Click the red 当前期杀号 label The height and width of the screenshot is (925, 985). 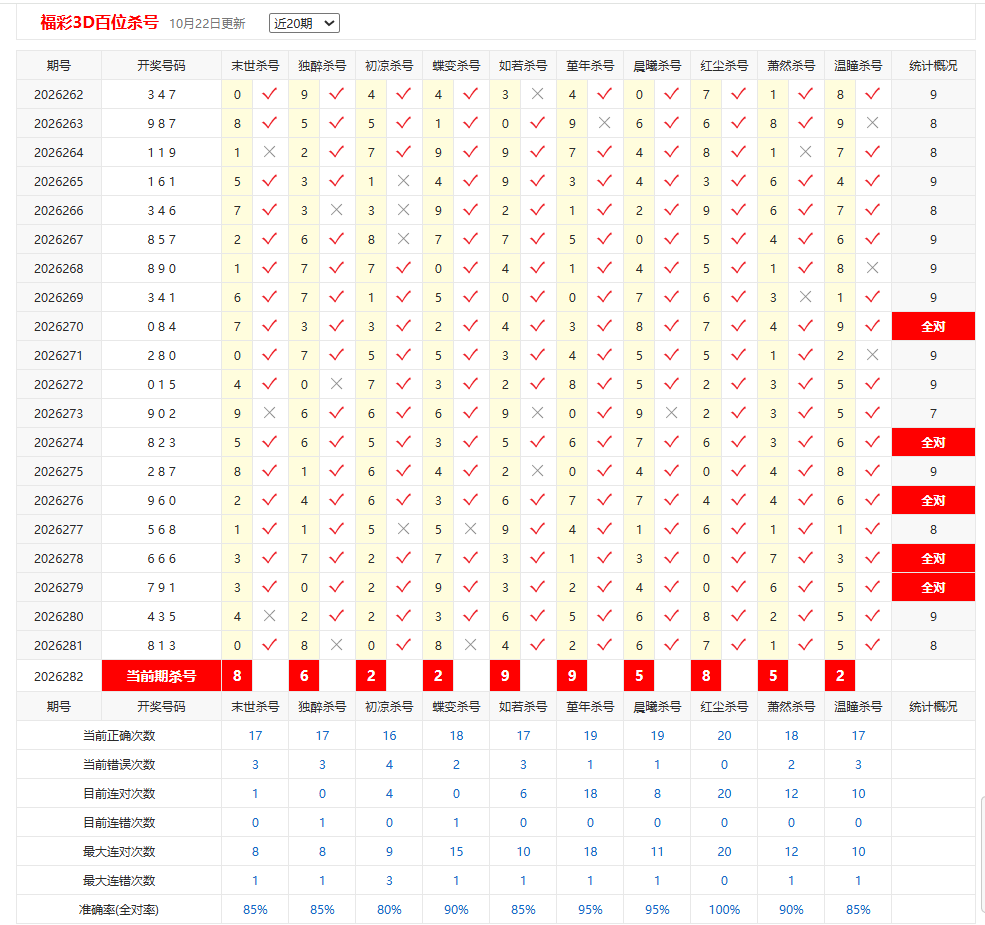tap(161, 676)
